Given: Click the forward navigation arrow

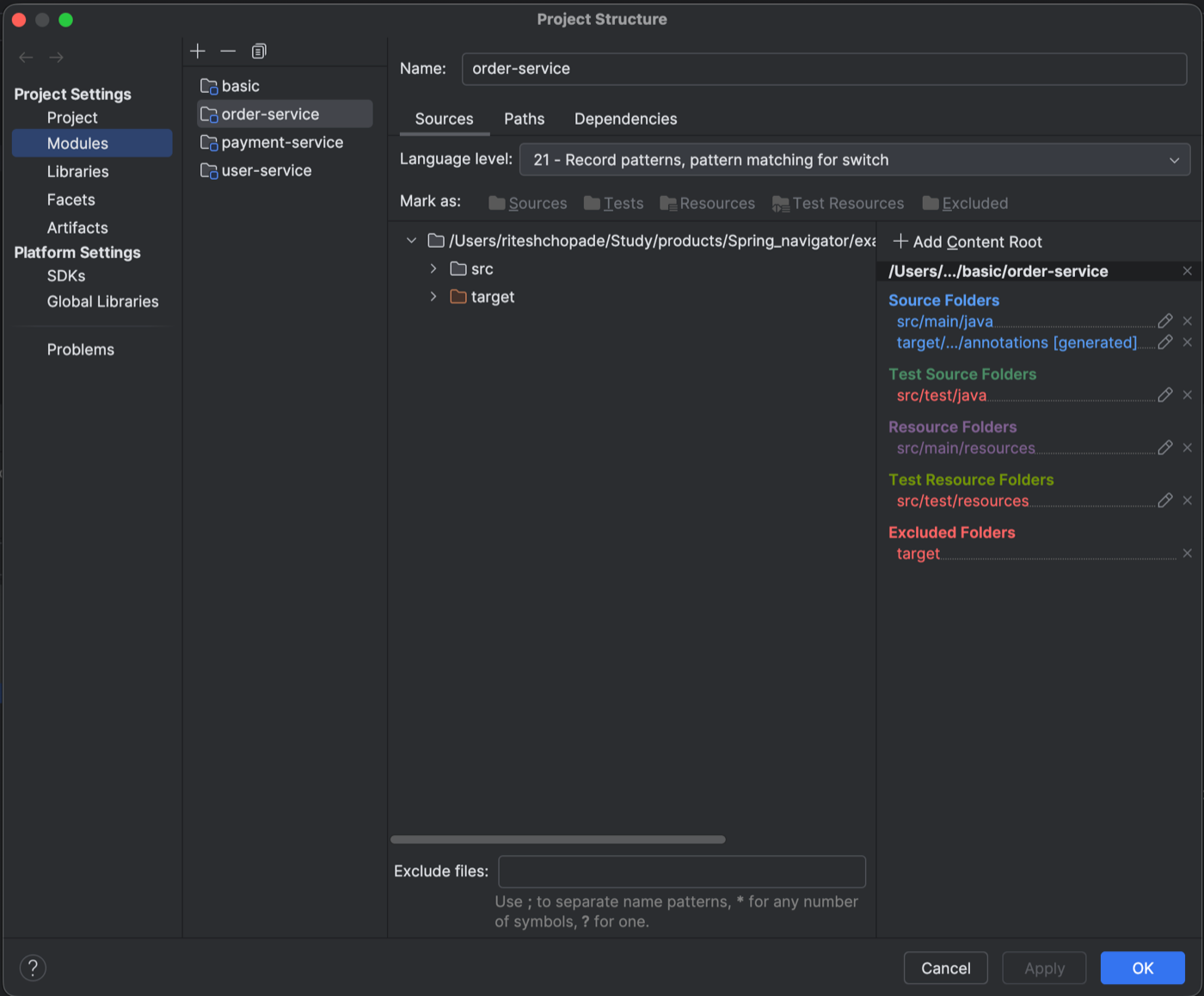Looking at the screenshot, I should coord(57,58).
